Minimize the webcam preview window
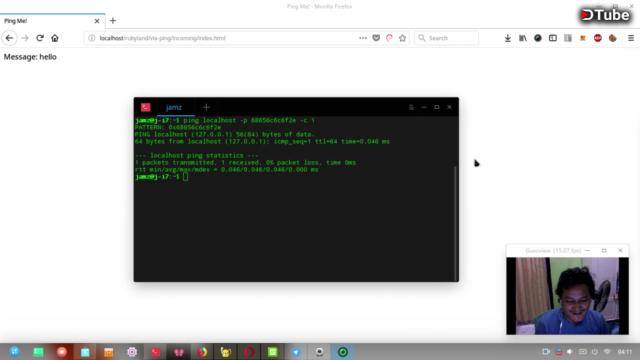 pos(588,251)
